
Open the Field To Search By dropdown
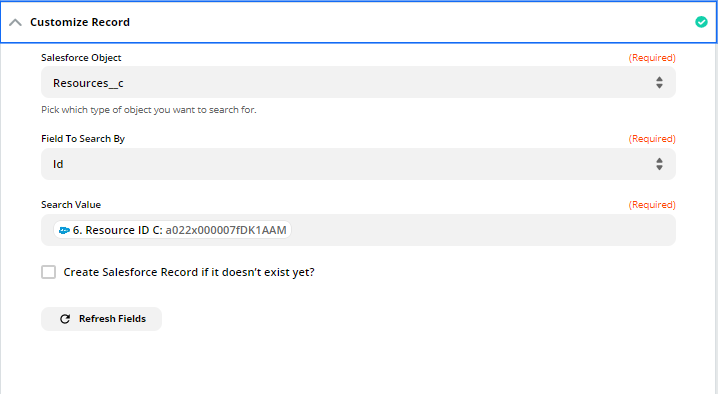[358, 164]
